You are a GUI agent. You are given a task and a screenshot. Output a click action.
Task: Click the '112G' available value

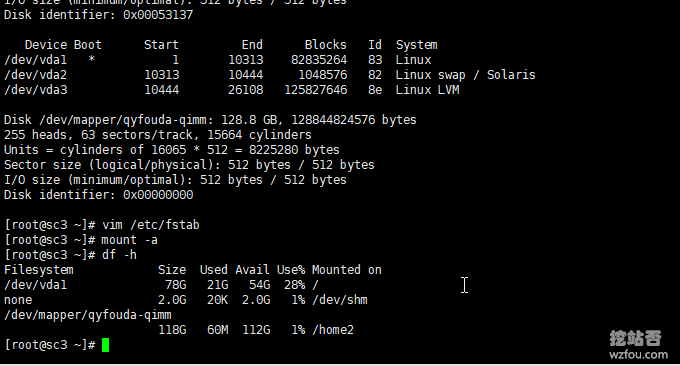pos(256,330)
